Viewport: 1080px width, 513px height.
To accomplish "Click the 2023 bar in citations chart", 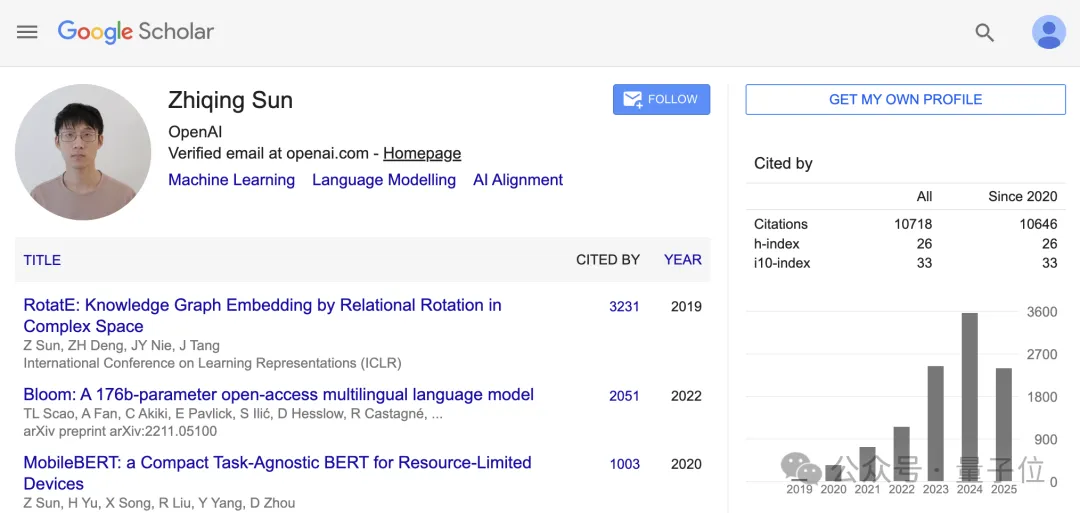I will [x=936, y=423].
